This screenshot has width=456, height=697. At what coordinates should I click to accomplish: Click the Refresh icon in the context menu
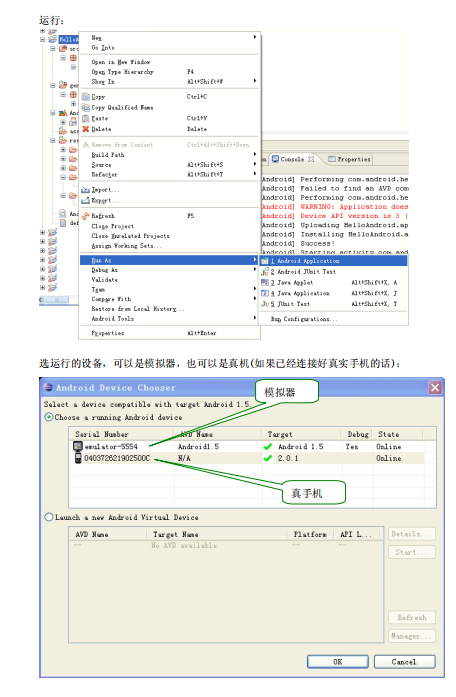pos(86,216)
